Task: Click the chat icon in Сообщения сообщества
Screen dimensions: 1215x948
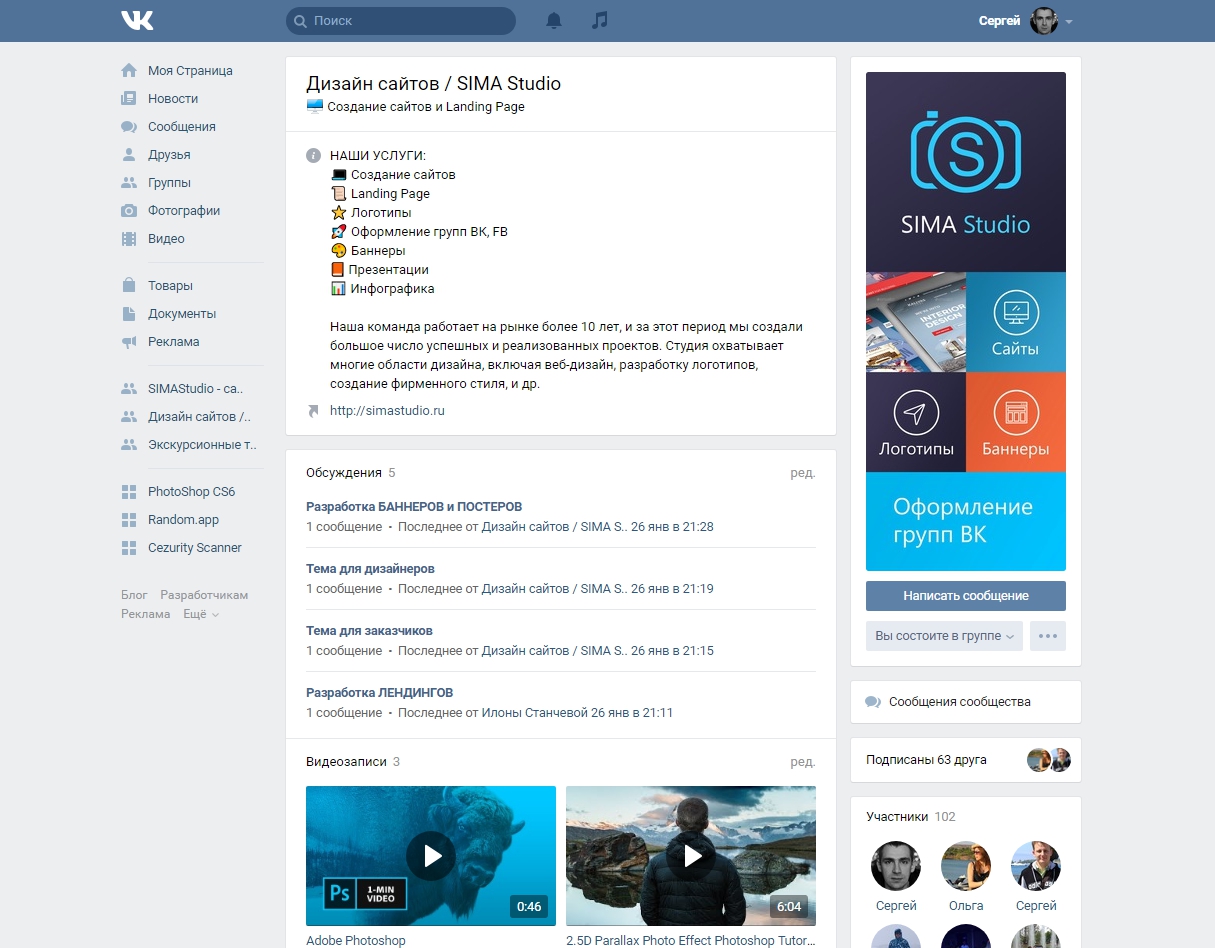Action: coord(873,702)
